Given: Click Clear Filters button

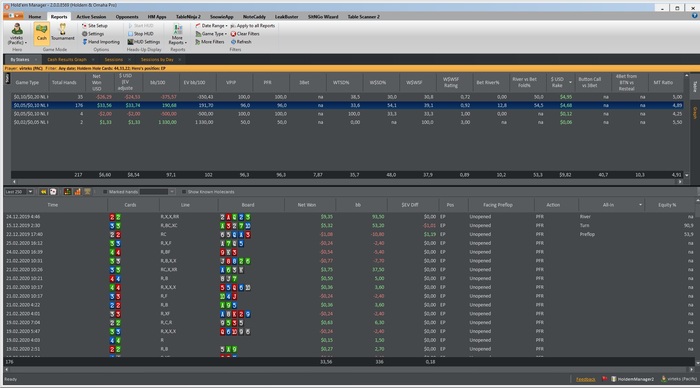Looking at the screenshot, I should (245, 34).
